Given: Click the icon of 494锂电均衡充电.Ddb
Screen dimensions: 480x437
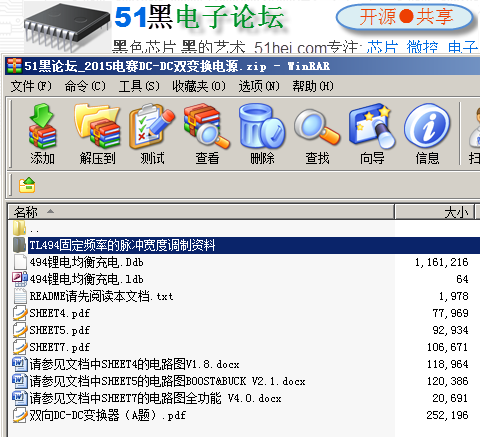Looking at the screenshot, I should 20,262.
